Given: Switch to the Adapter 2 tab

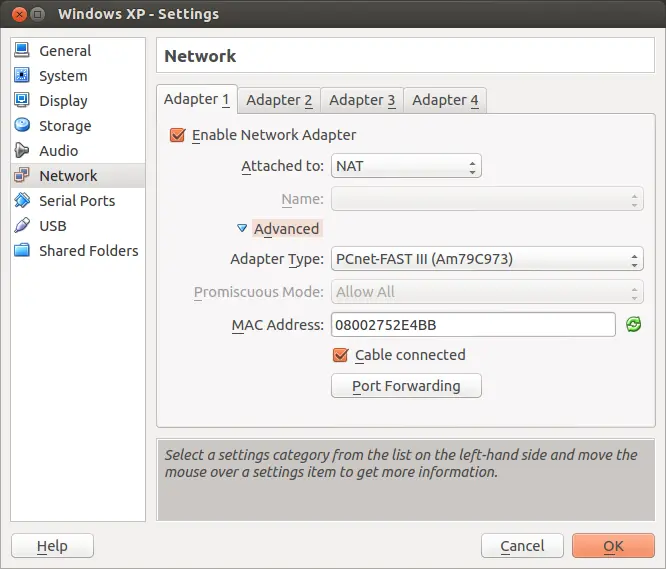Looking at the screenshot, I should tap(279, 100).
